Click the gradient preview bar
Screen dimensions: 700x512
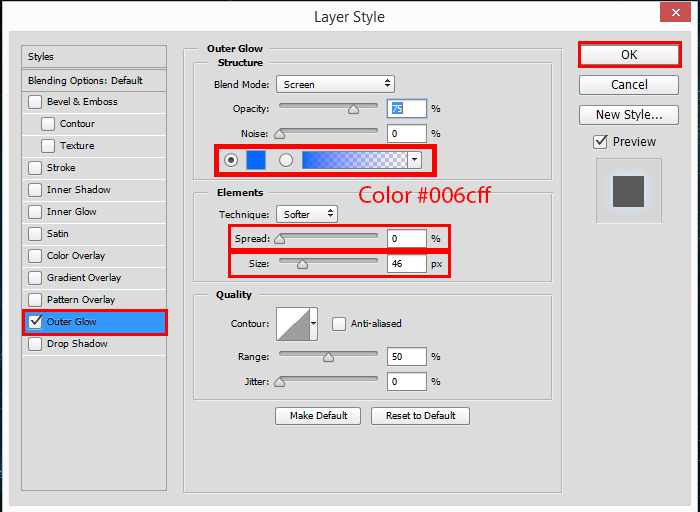point(355,159)
